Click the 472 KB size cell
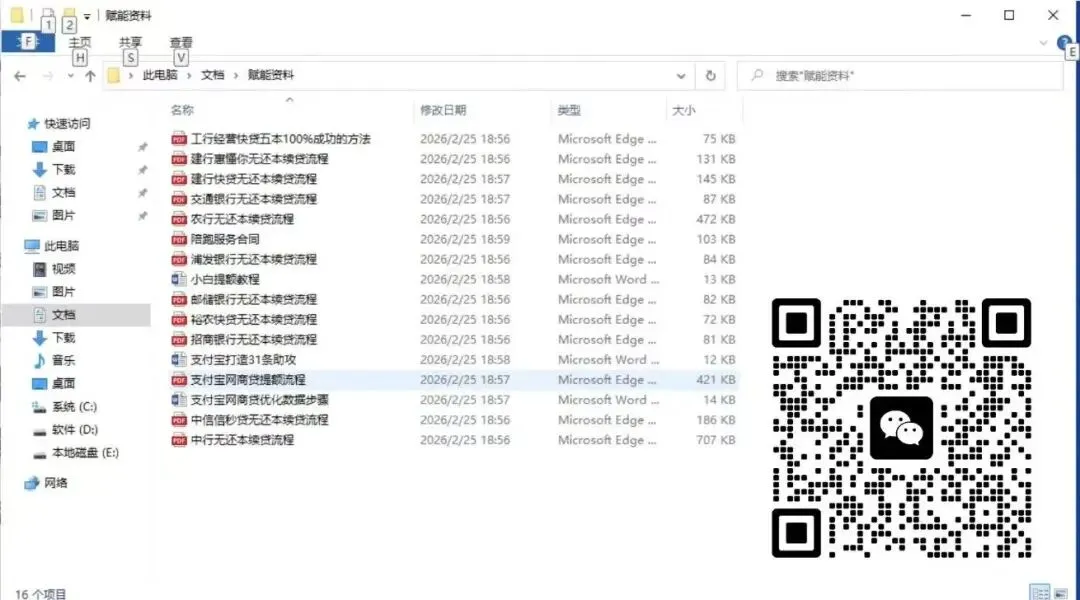This screenshot has width=1080, height=600. (716, 219)
